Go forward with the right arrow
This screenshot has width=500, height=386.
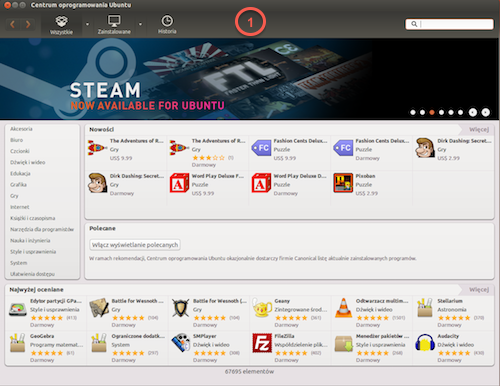28,24
